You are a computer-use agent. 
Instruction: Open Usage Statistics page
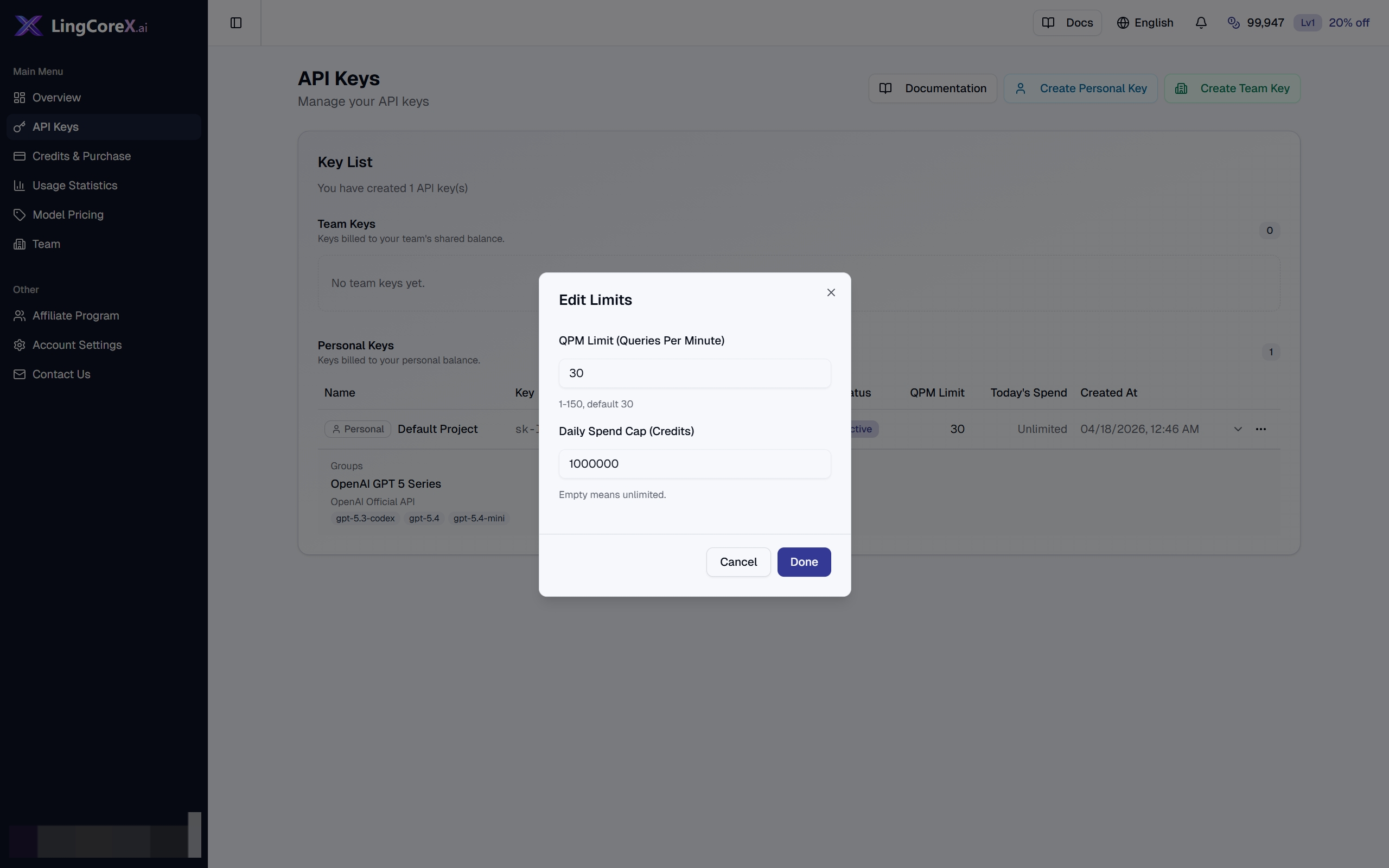(x=104, y=186)
